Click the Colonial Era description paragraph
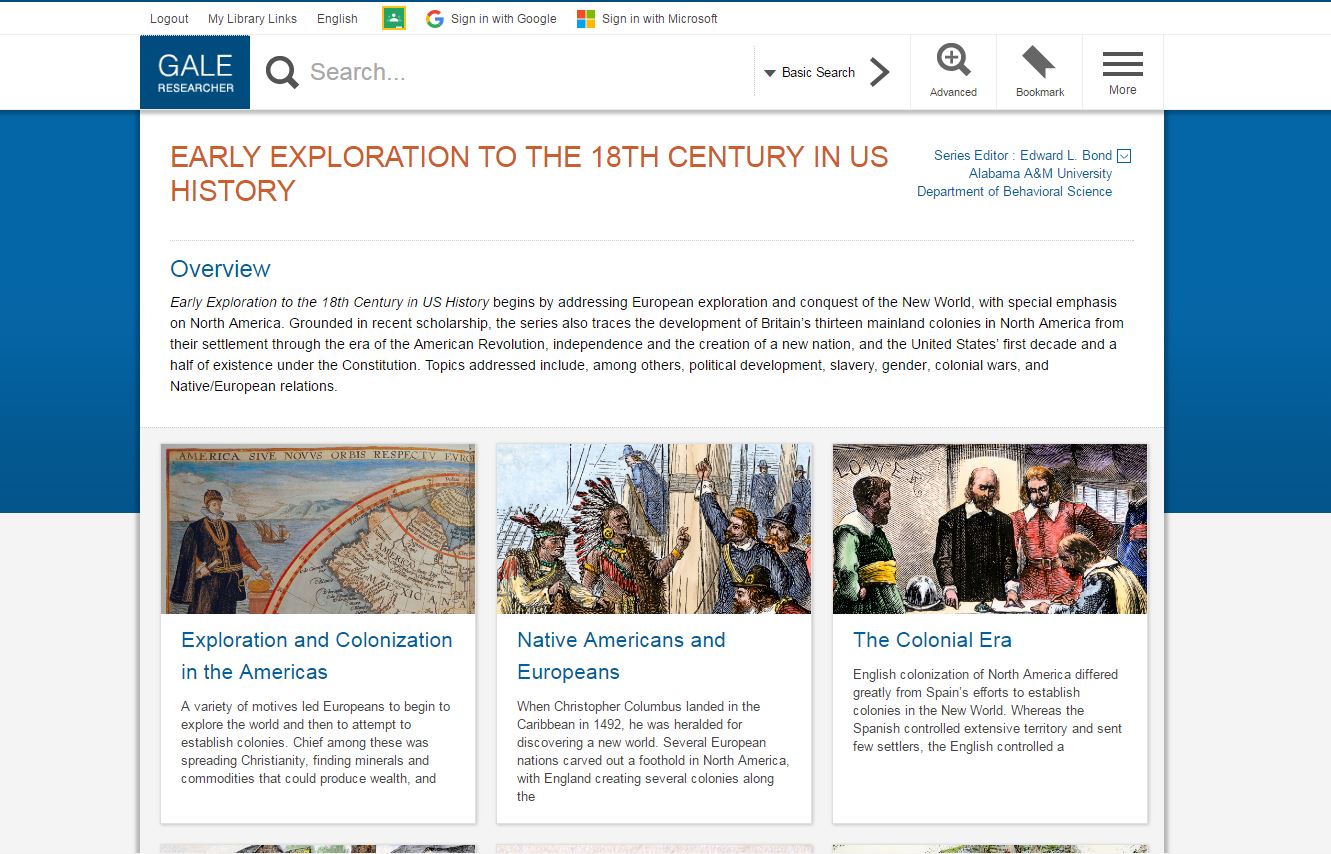Viewport: 1331px width, 854px height. 987,710
